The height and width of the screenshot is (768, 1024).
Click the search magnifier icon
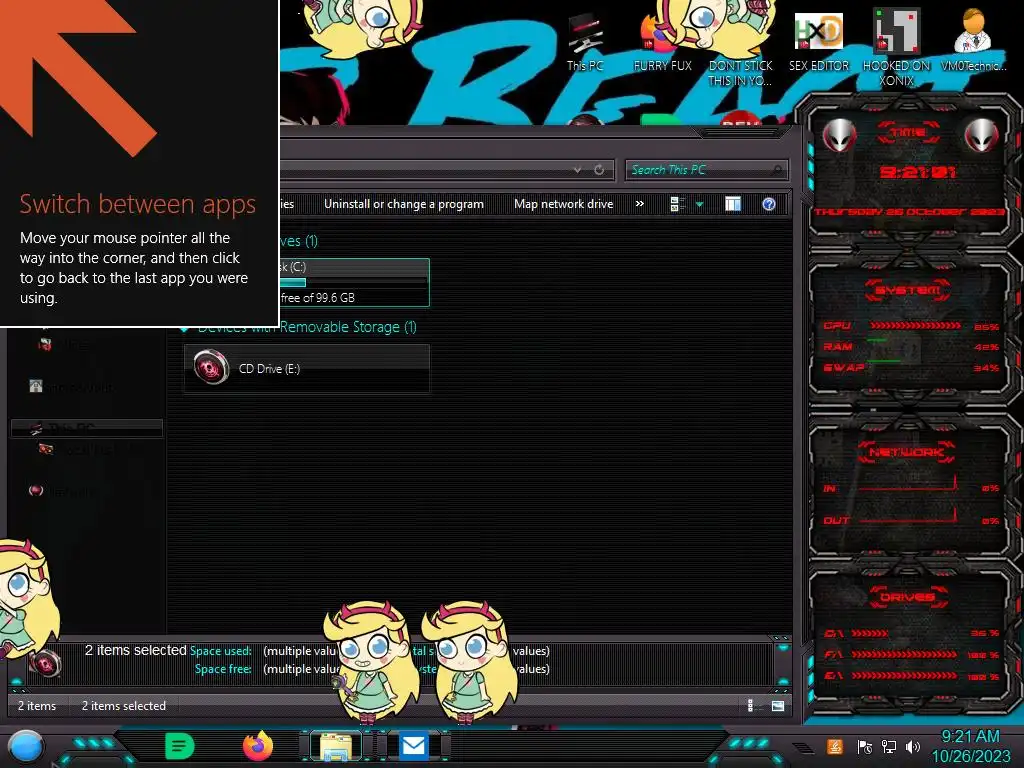point(776,170)
